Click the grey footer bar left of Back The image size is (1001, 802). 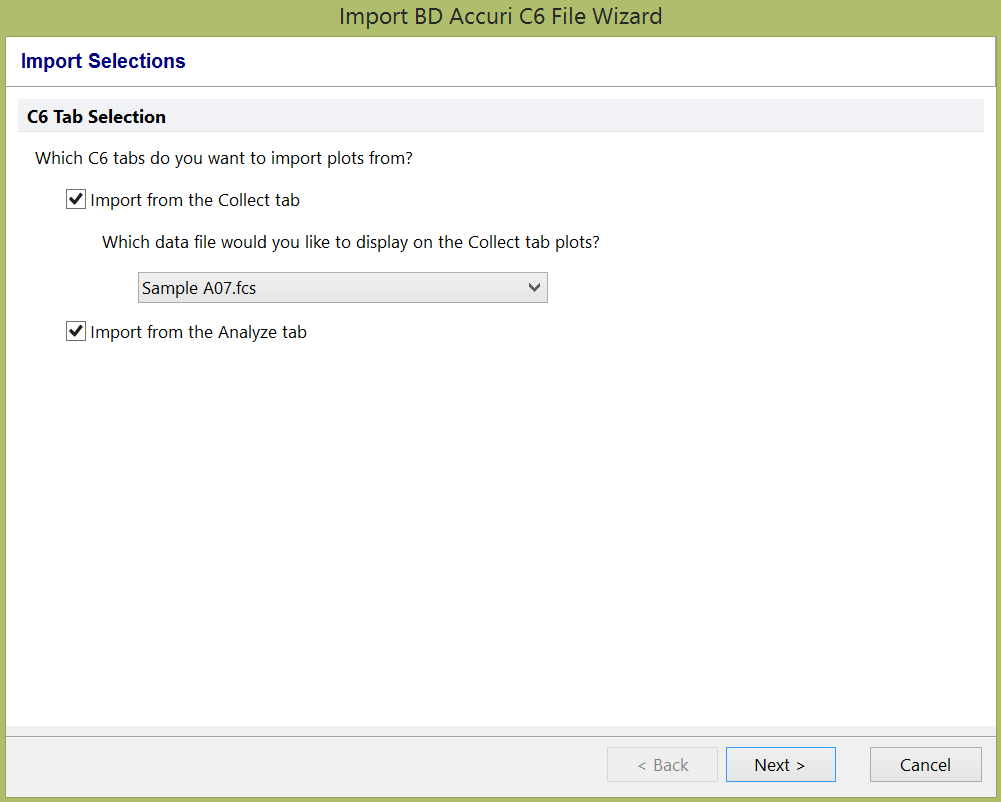click(300, 765)
